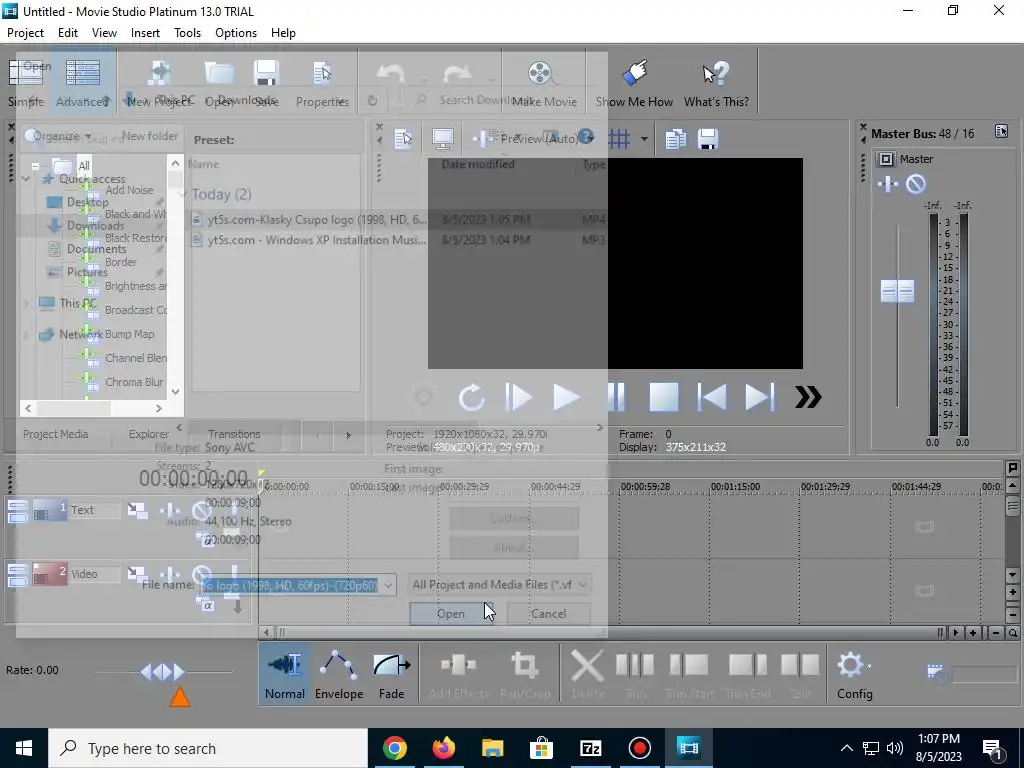1024x768 pixels.
Task: Open the Options menu
Action: (x=236, y=33)
